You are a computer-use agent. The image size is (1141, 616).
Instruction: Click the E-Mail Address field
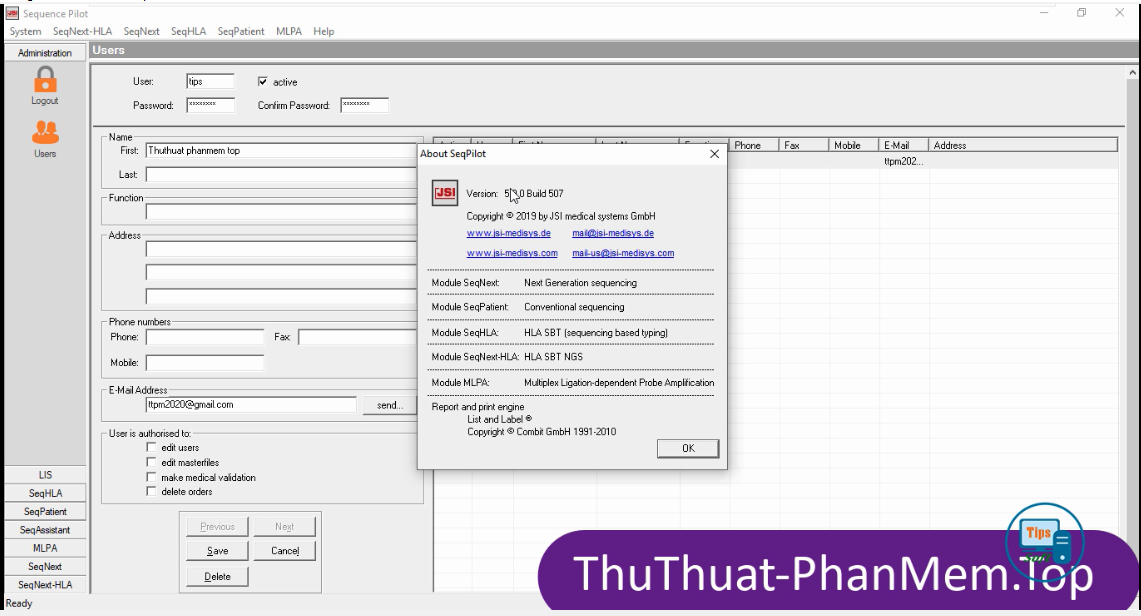tap(251, 404)
